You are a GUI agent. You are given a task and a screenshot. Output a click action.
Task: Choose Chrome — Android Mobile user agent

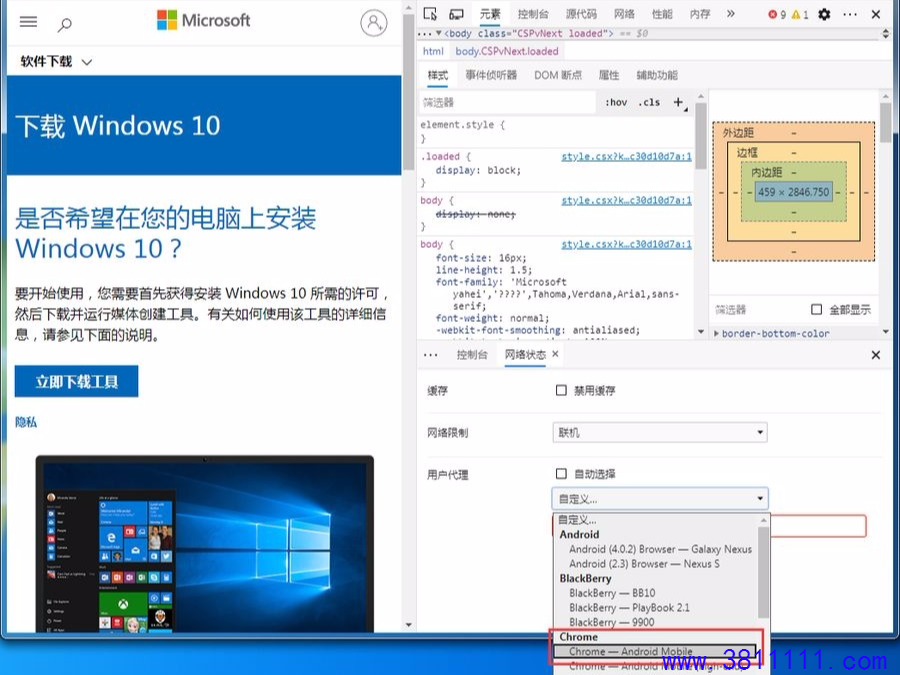click(x=654, y=651)
